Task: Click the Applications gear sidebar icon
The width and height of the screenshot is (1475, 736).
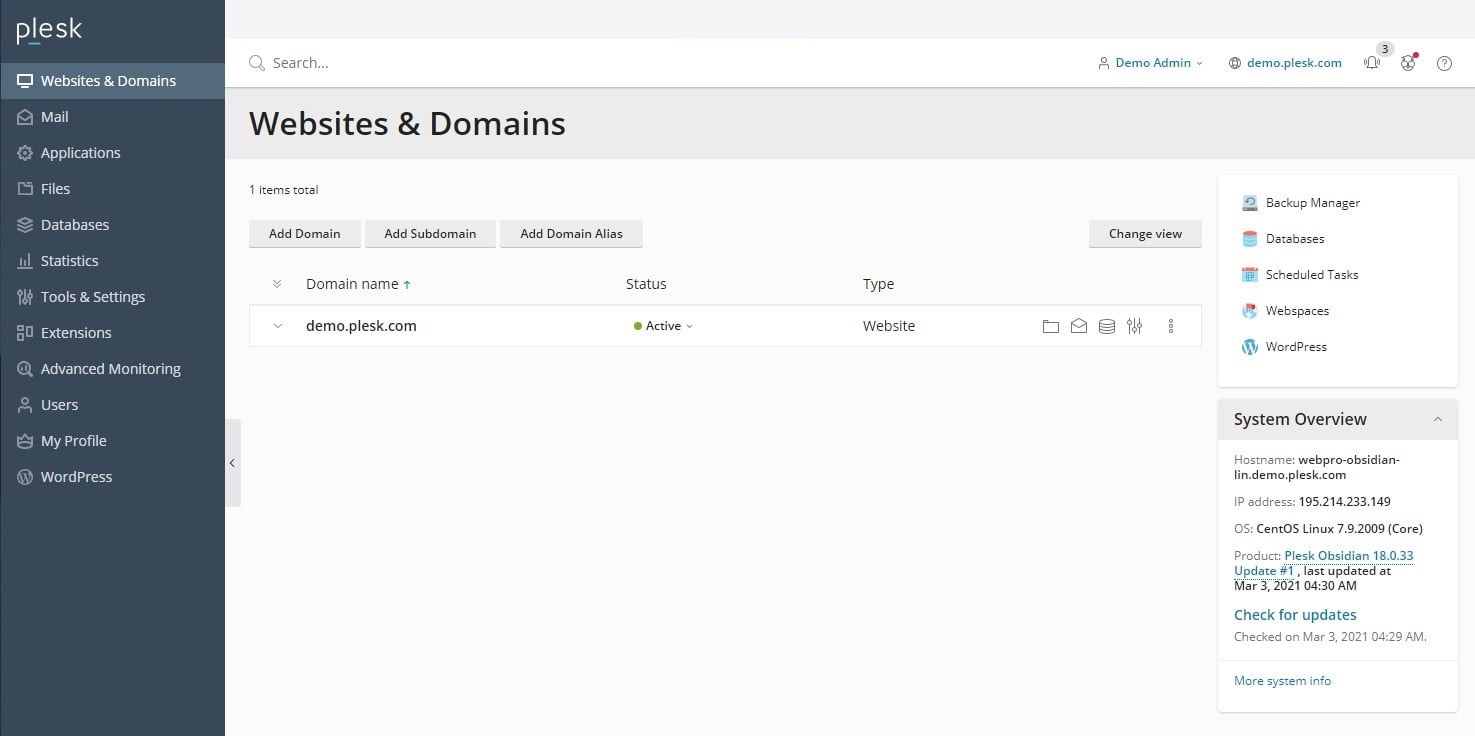Action: tap(25, 153)
